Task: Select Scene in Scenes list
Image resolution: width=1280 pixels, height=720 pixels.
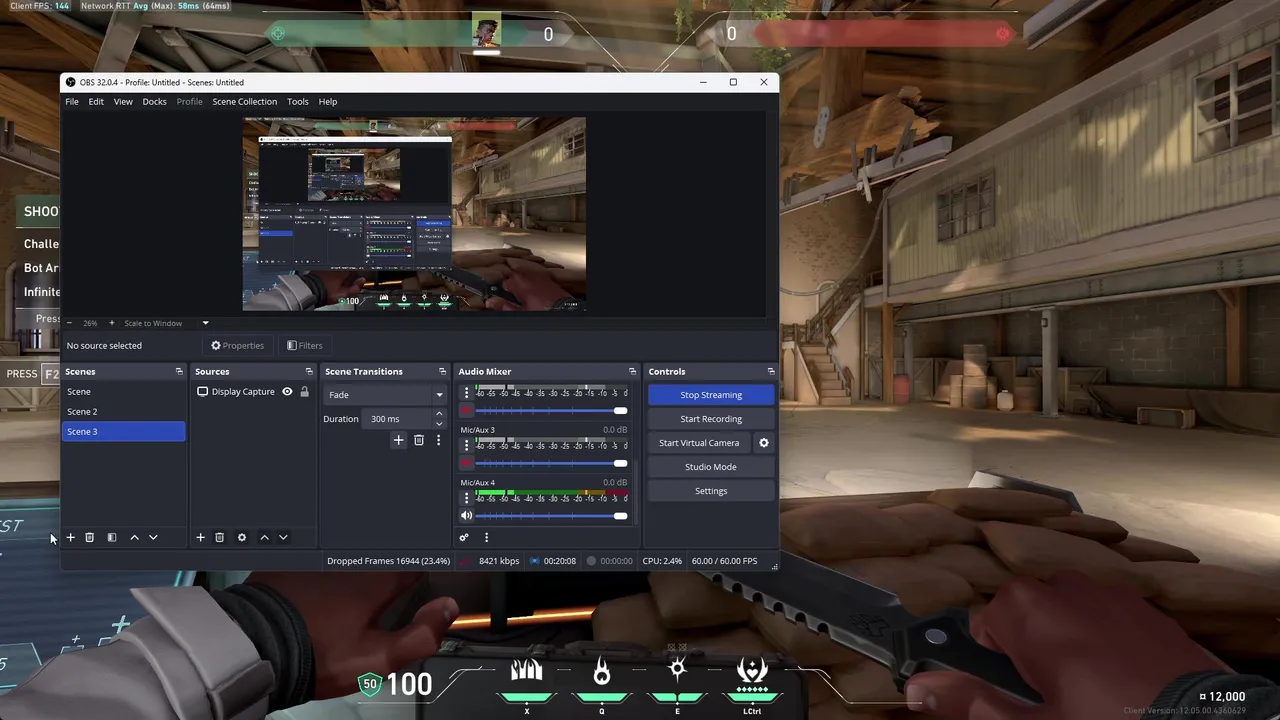Action: click(x=124, y=392)
